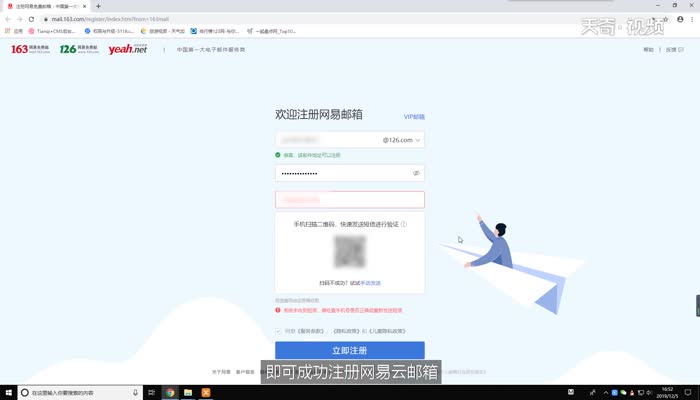Screen dimensions: 700x400
Task: Click the Windows taskbar search box
Action: tap(80, 392)
